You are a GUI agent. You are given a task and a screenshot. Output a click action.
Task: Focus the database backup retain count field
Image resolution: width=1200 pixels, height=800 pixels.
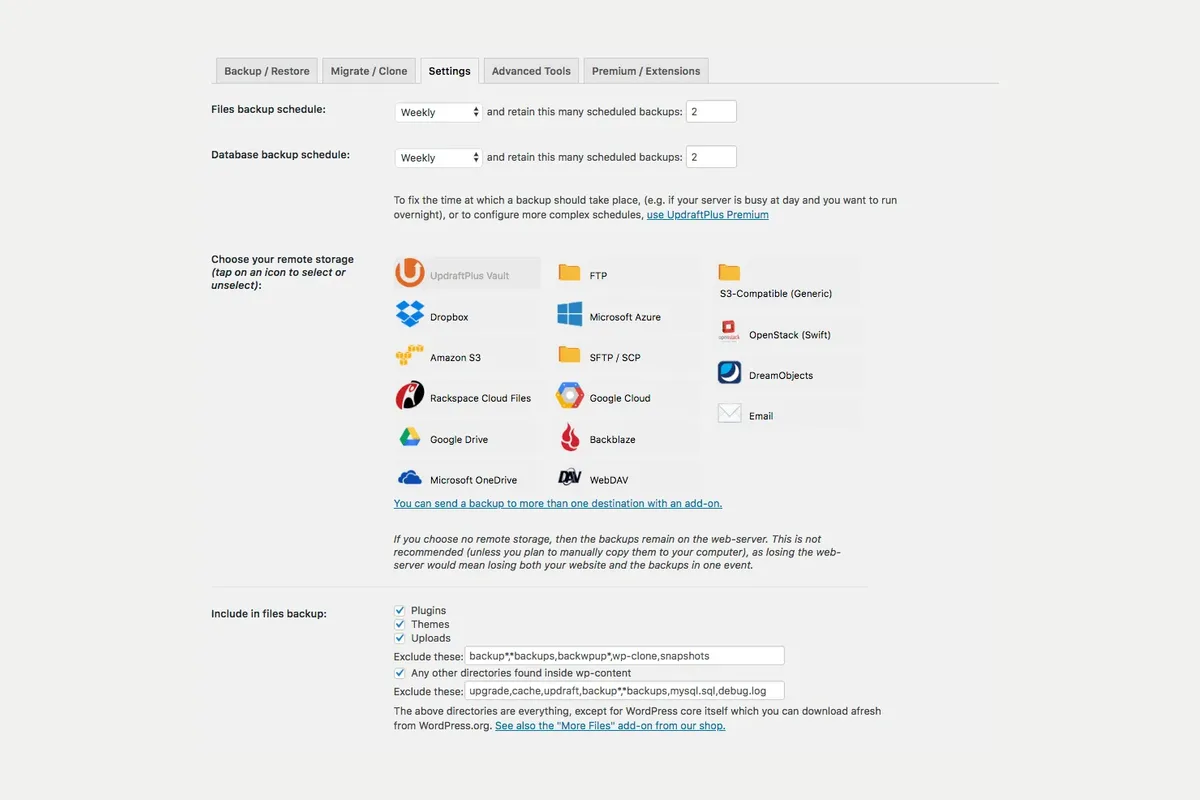click(x=711, y=156)
